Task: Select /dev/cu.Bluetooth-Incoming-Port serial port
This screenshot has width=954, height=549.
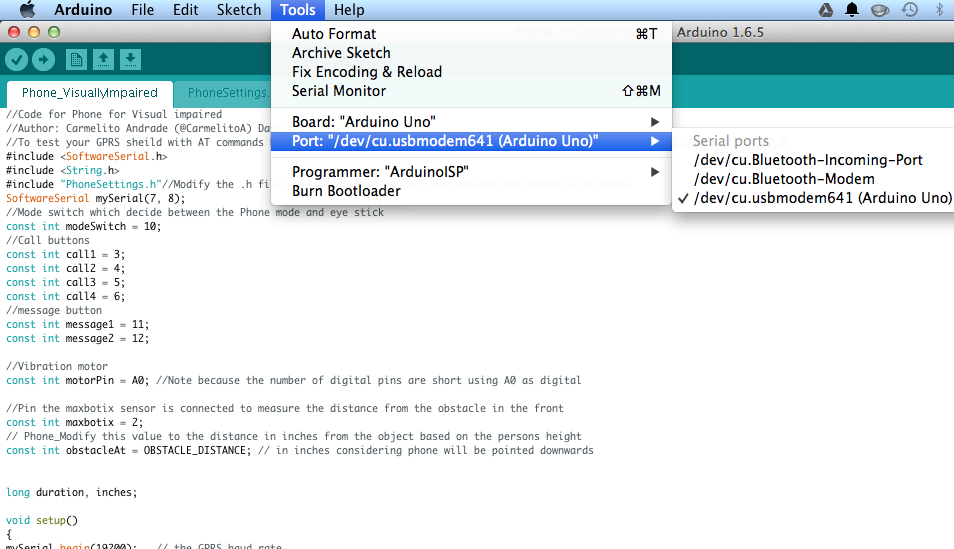Action: point(813,160)
